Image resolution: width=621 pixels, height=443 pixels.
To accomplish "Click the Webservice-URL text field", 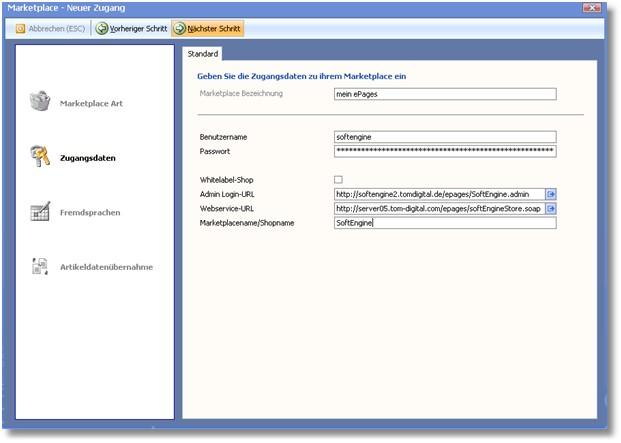I will [438, 209].
